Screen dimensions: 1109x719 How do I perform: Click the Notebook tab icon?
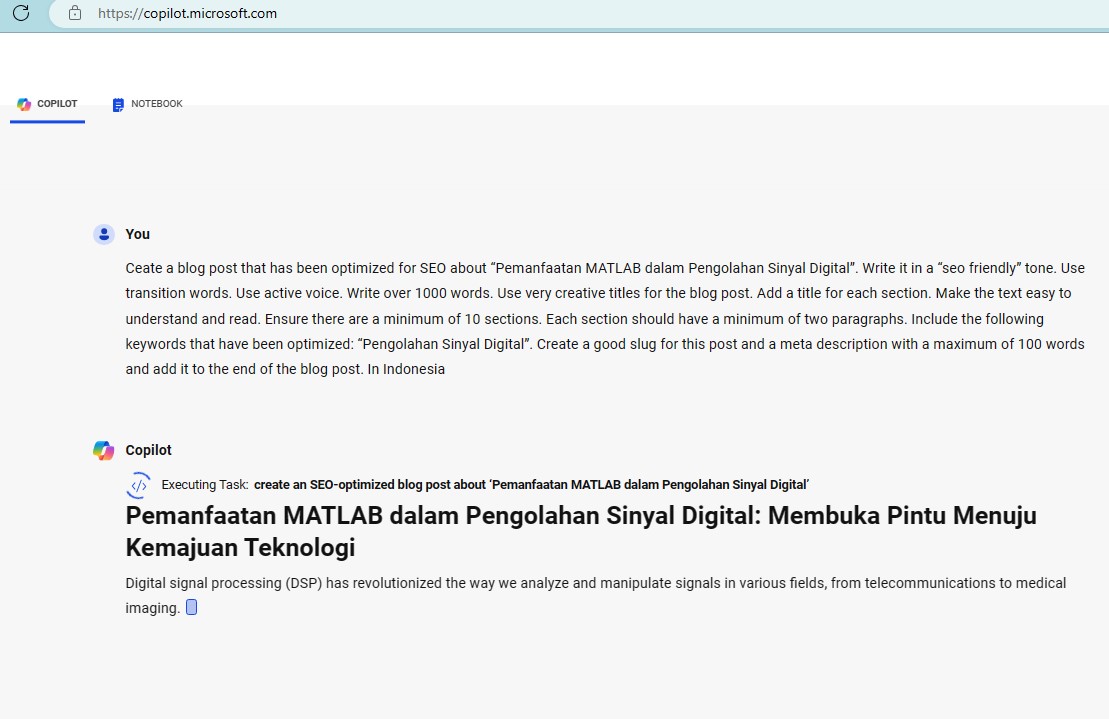click(118, 105)
